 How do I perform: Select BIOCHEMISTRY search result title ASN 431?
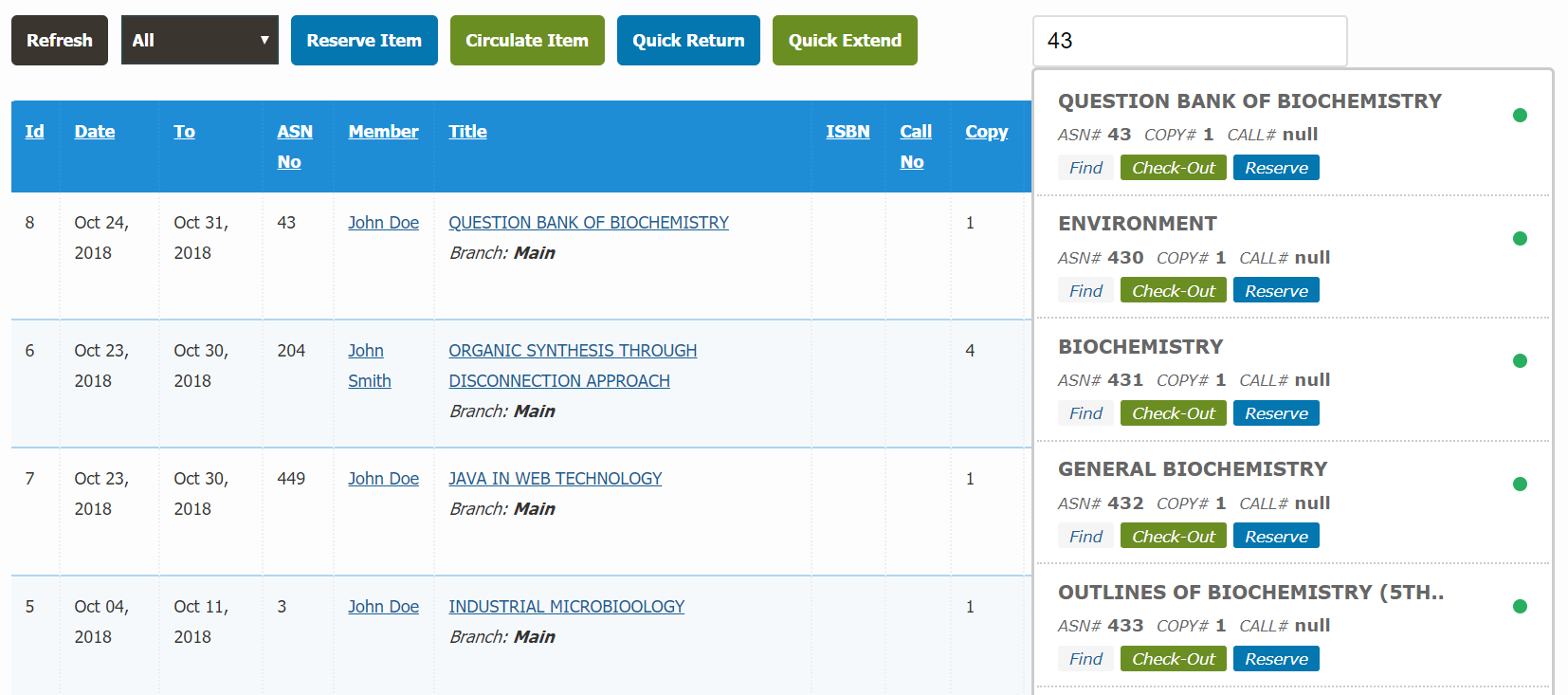(x=1140, y=347)
